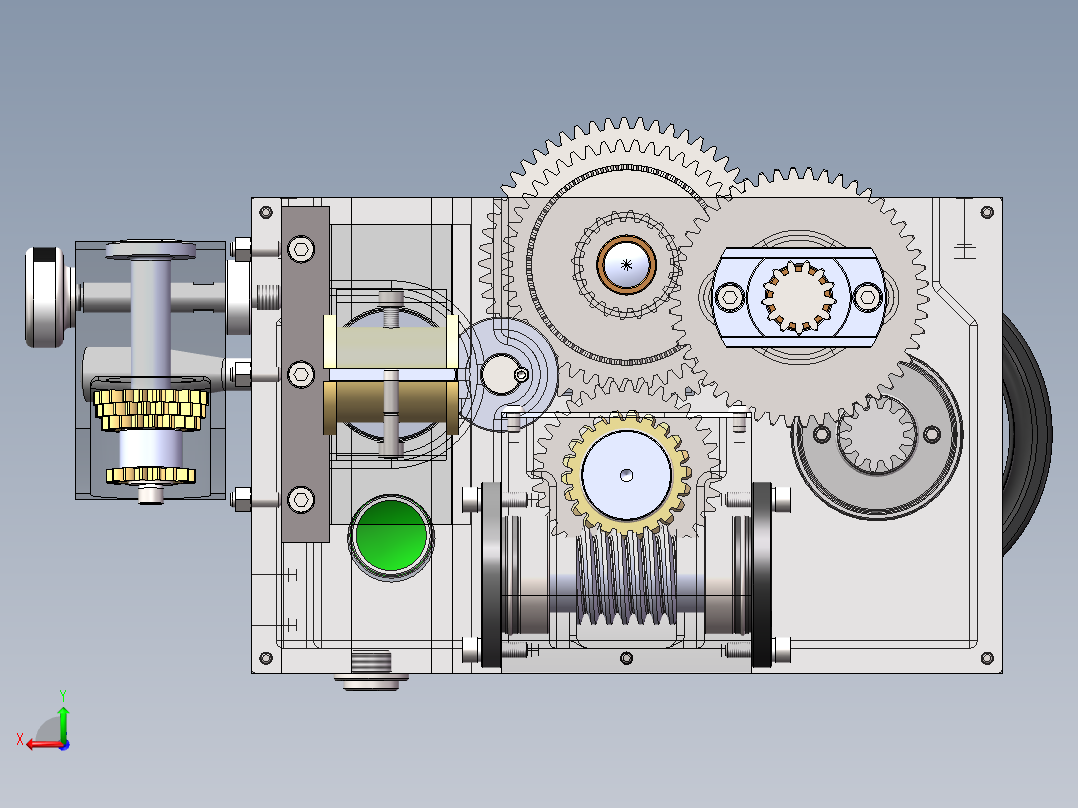Select the round flange atop the left vertical shaft
The width and height of the screenshot is (1078, 808).
point(151,249)
